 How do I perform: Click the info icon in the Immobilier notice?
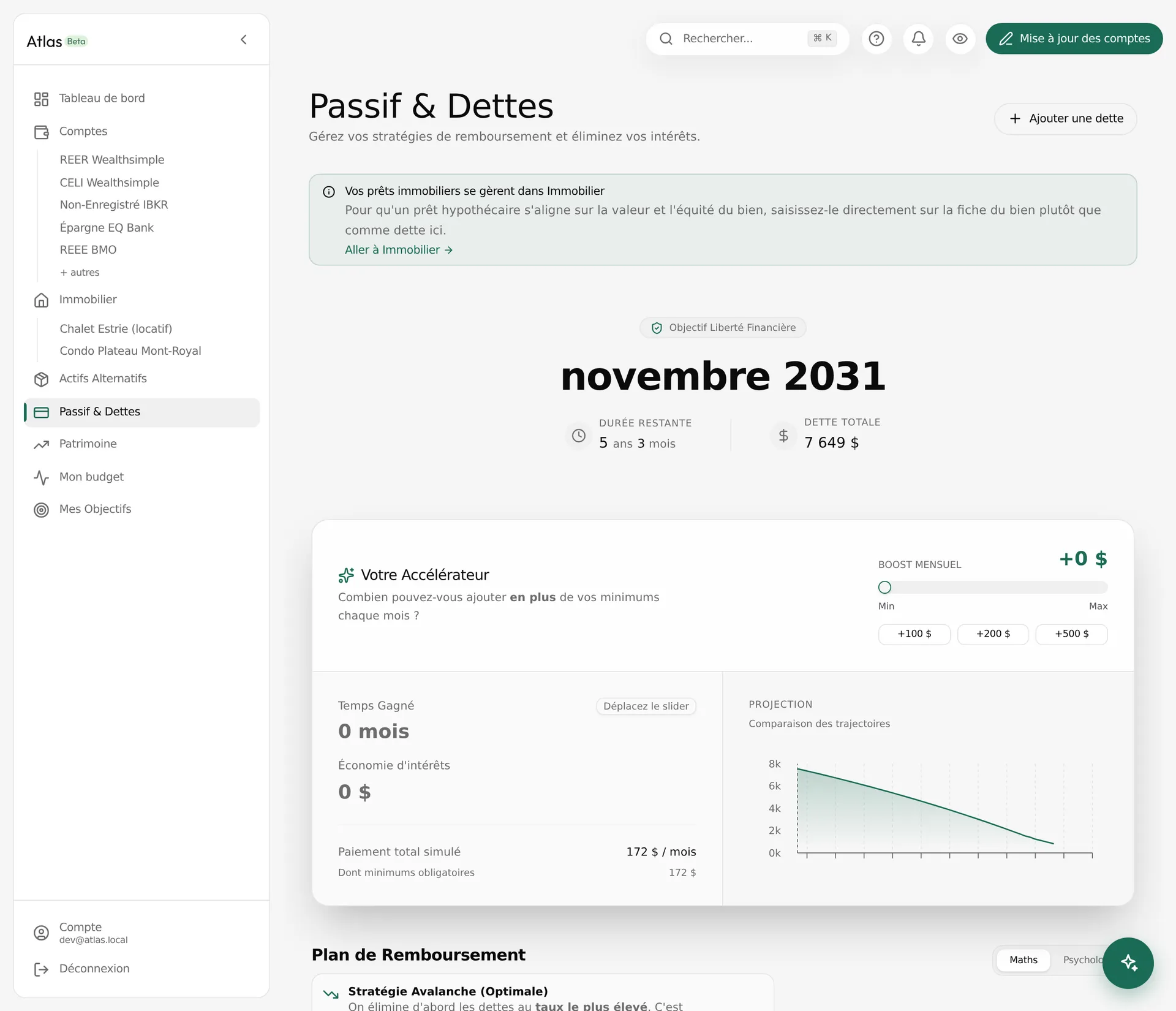(329, 192)
